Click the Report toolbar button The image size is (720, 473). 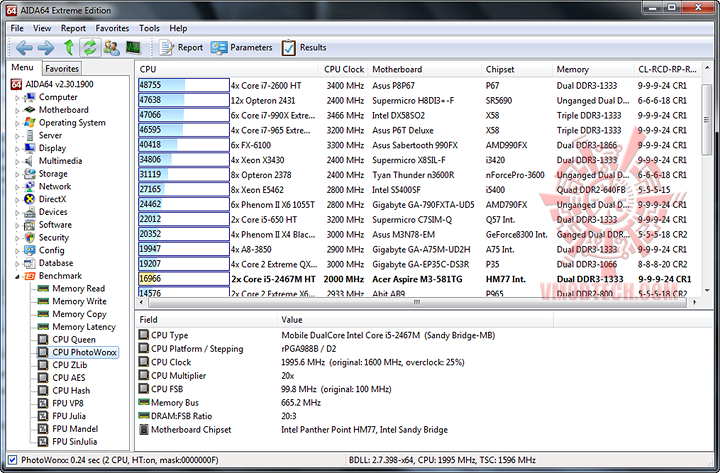(x=181, y=47)
